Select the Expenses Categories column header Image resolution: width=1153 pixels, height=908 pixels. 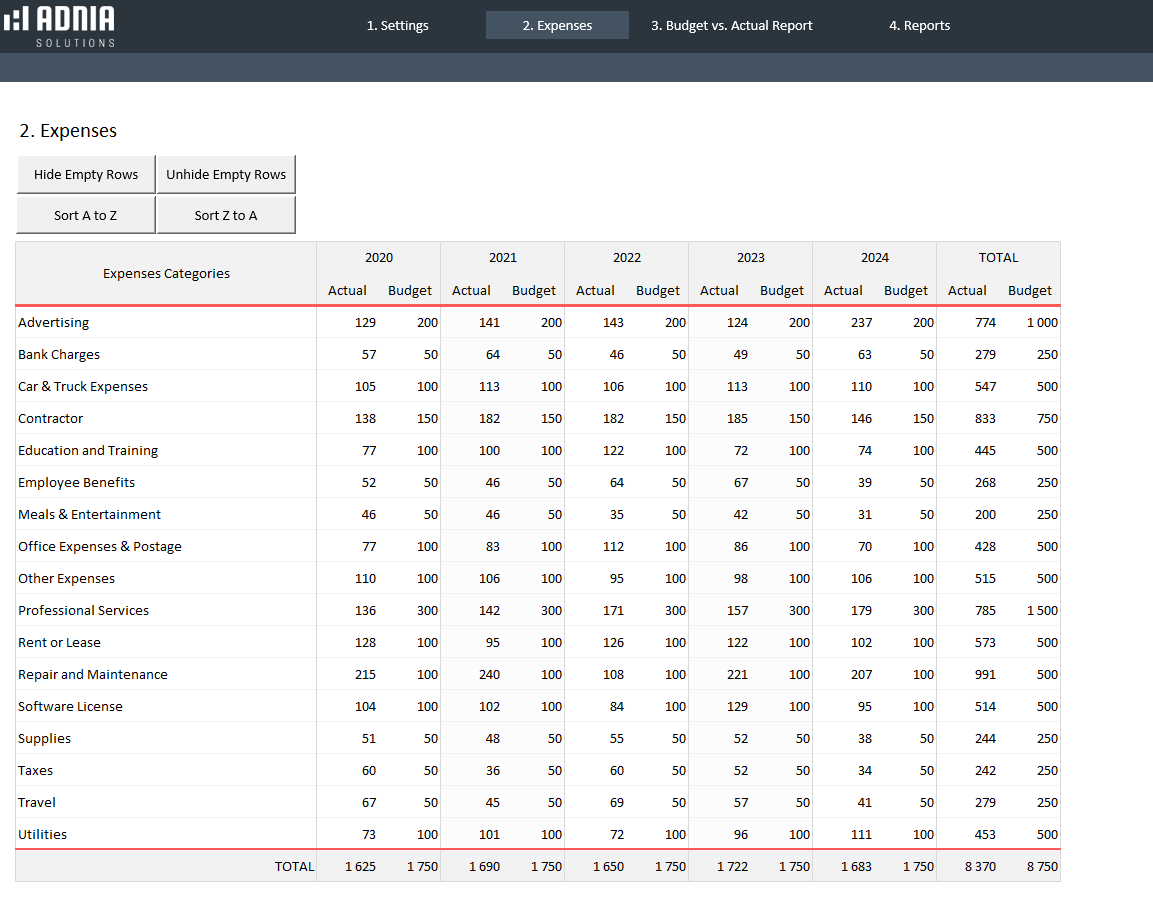click(166, 274)
